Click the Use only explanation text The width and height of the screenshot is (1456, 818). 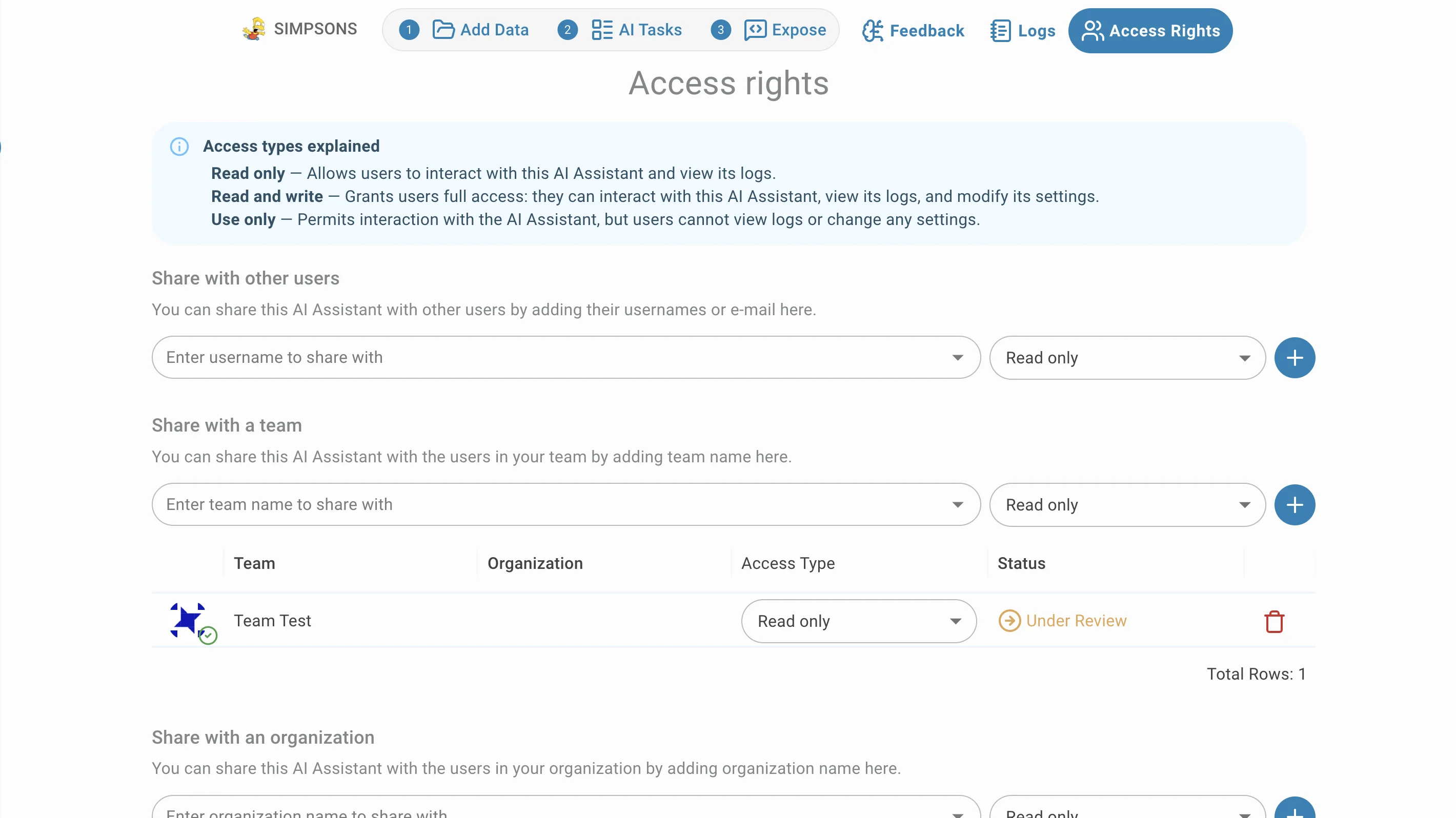point(595,220)
